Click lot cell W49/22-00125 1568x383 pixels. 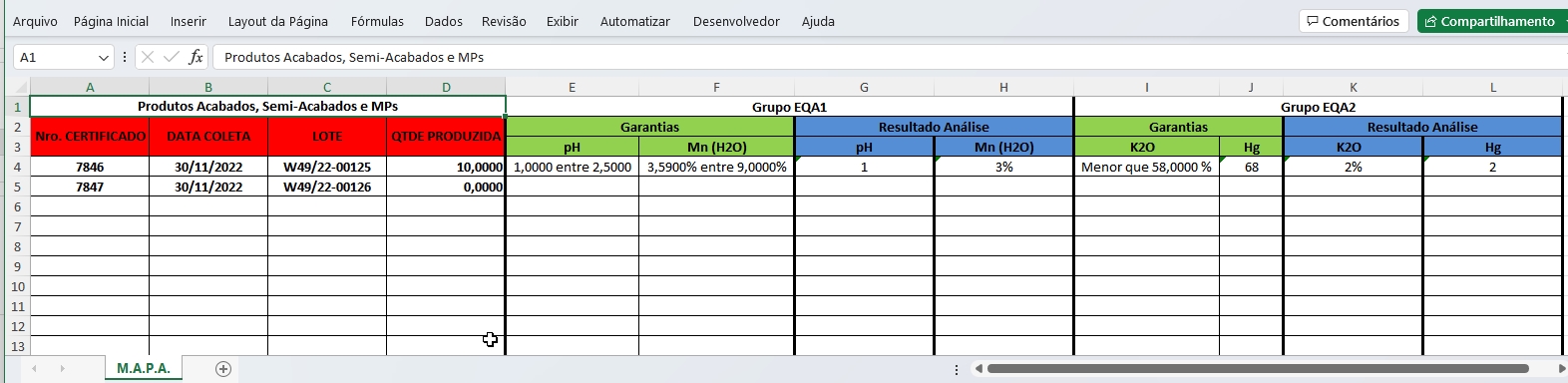tap(327, 167)
